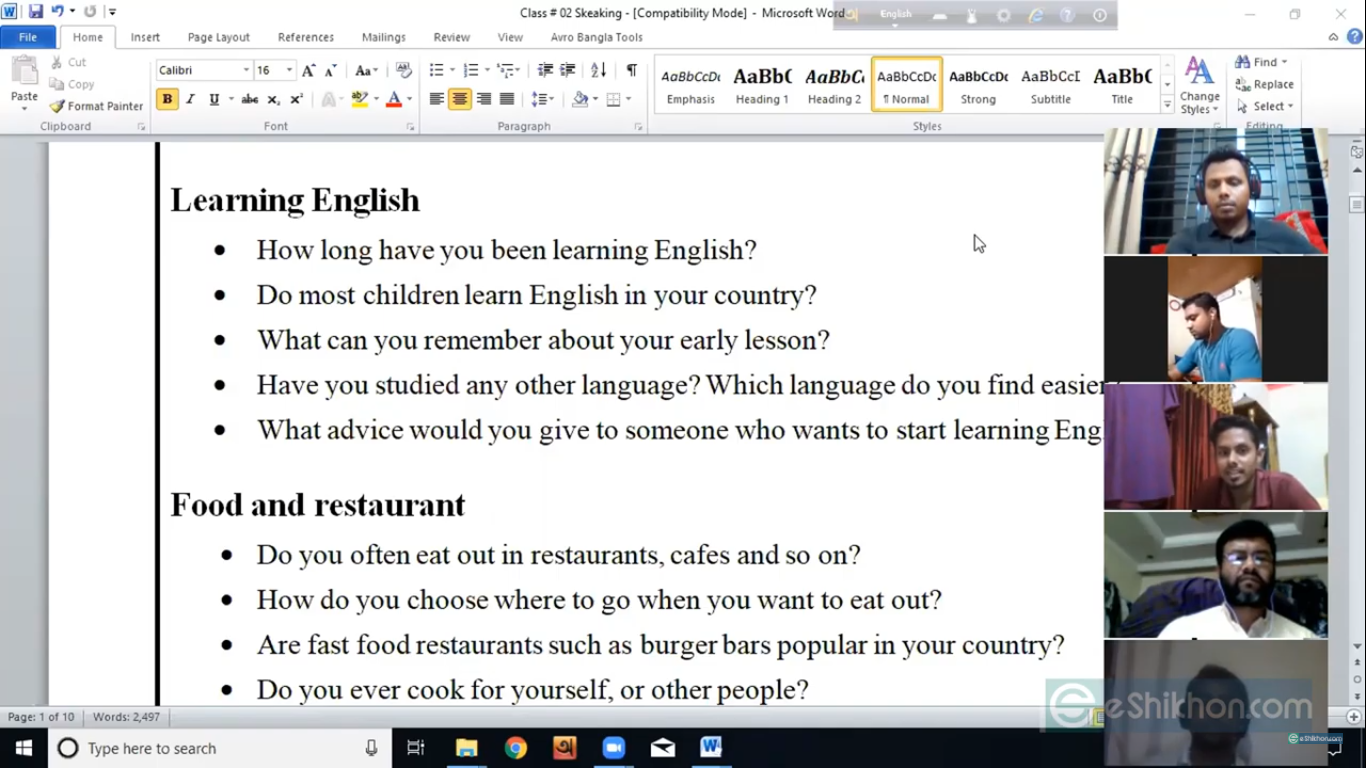Toggle Italic formatting
The height and width of the screenshot is (768, 1366).
pos(191,99)
